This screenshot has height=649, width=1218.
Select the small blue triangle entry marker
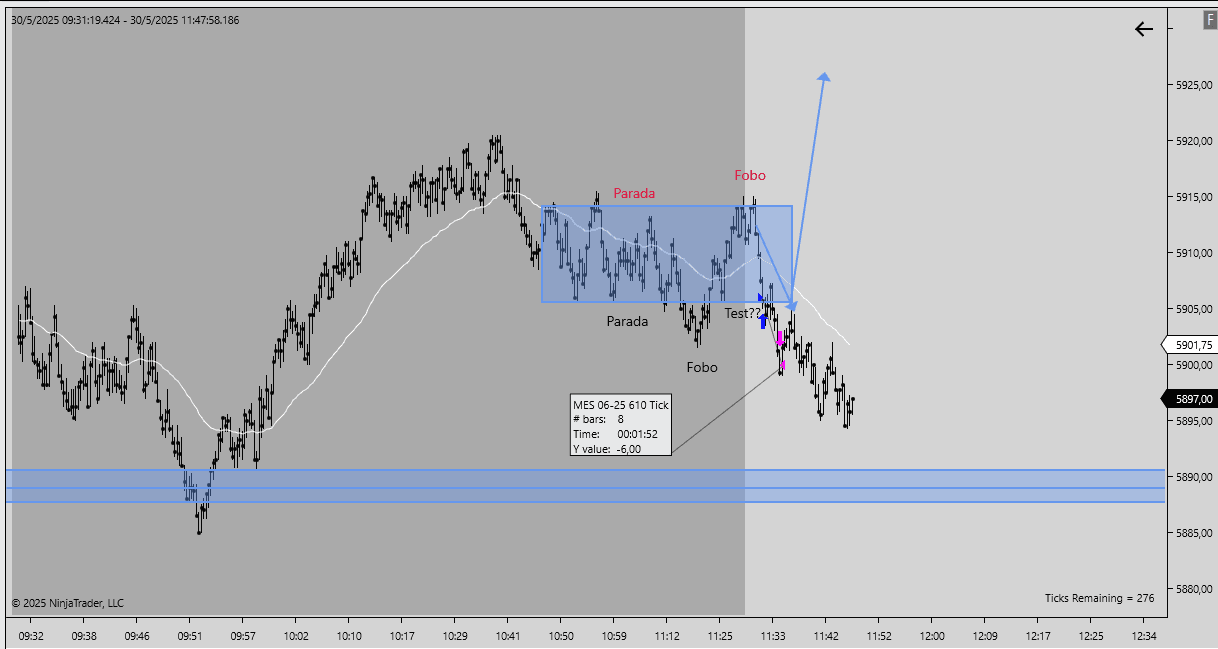point(761,298)
